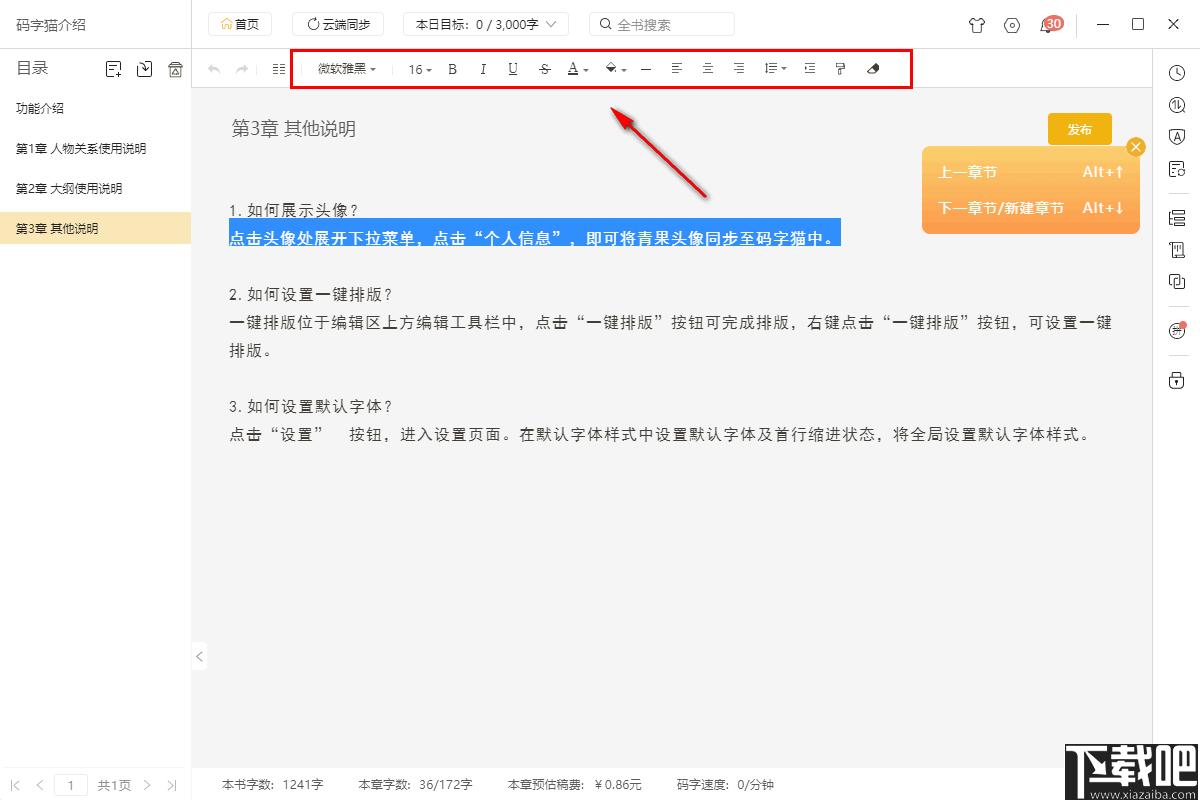Toggle italic formatting (I)
This screenshot has height=800, width=1200.
[483, 69]
